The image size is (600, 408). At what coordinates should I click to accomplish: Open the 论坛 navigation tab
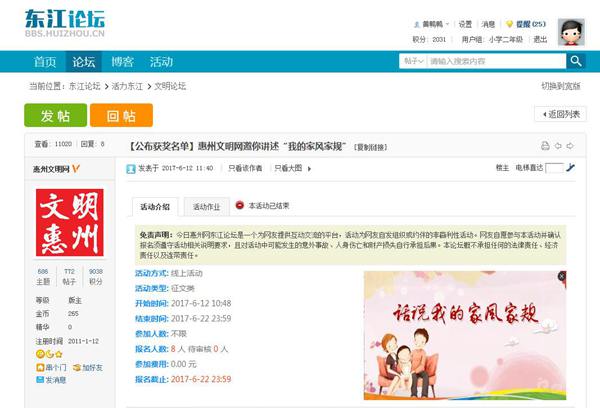pyautogui.click(x=85, y=61)
